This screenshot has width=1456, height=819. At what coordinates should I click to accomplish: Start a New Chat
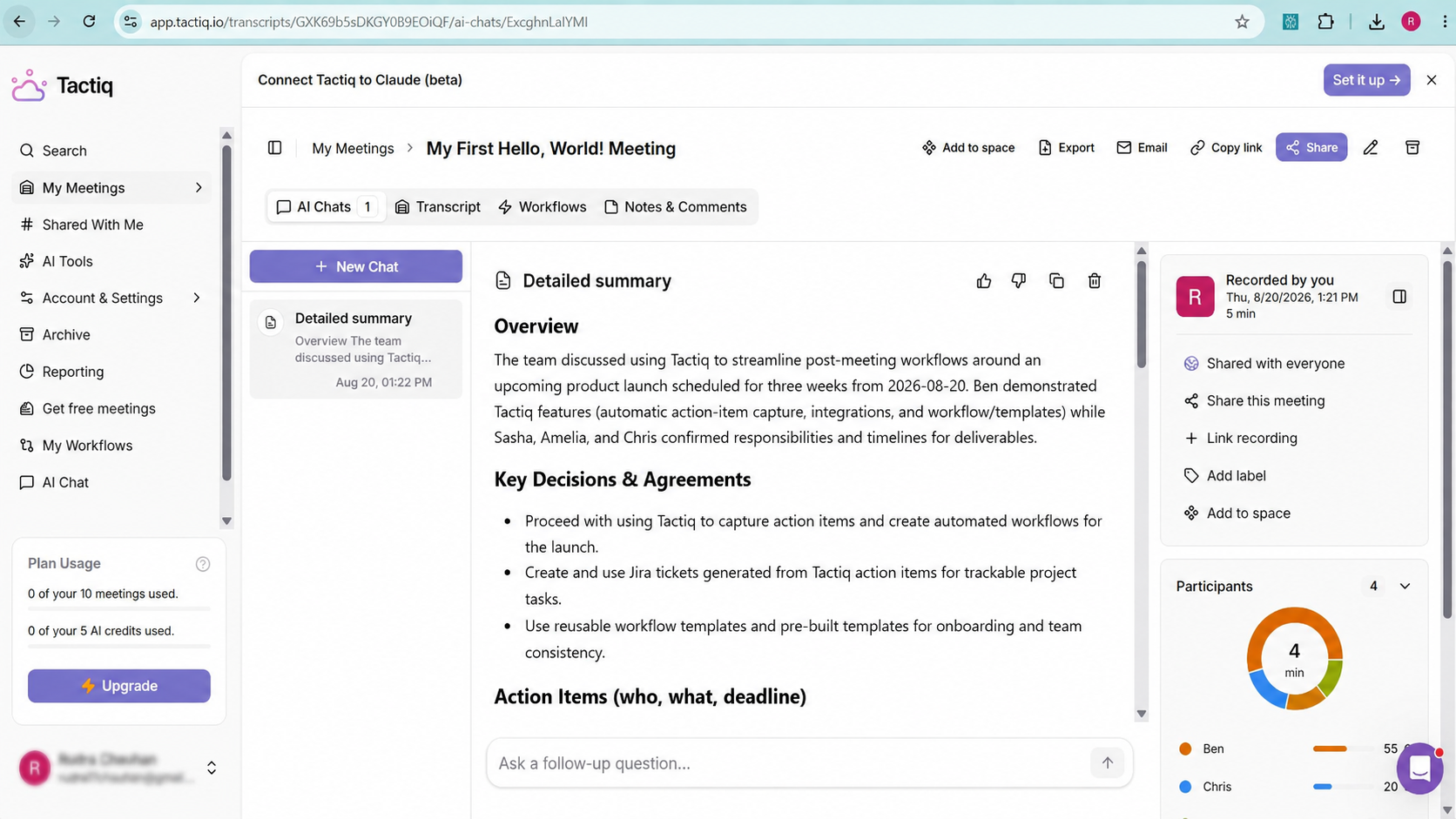click(x=356, y=266)
